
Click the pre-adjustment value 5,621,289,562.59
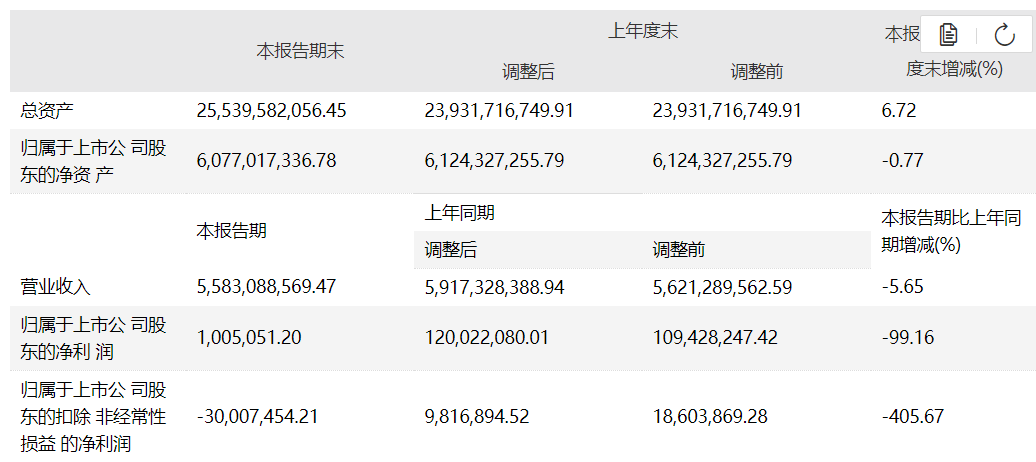tap(722, 287)
